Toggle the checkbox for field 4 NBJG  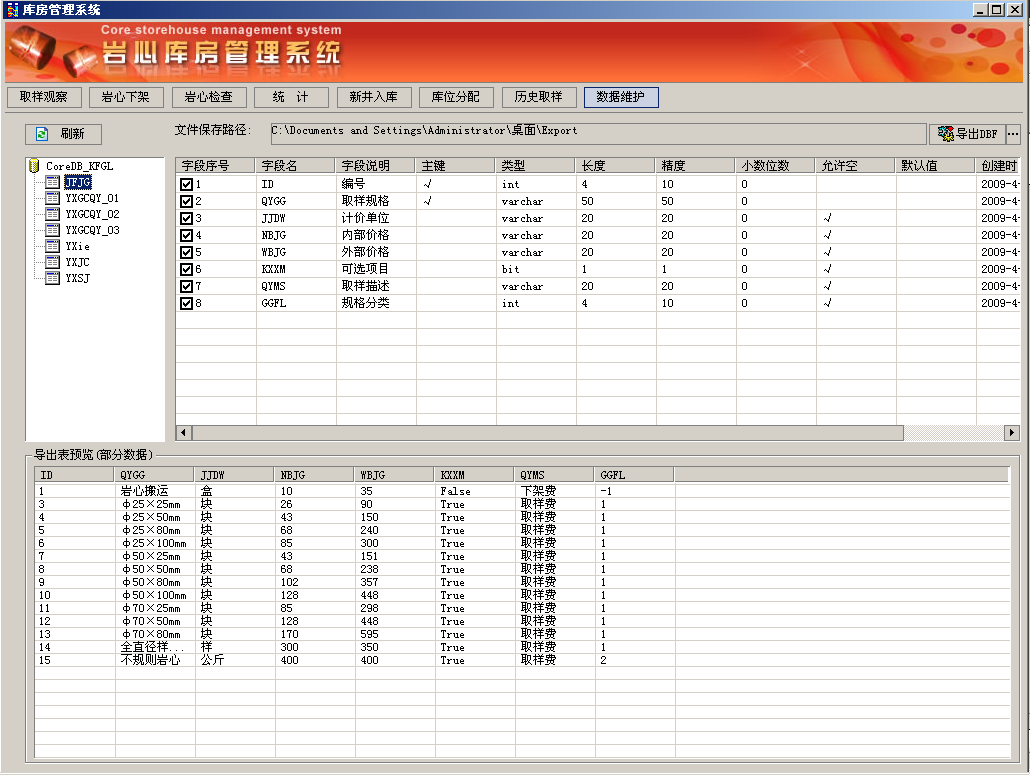point(186,236)
